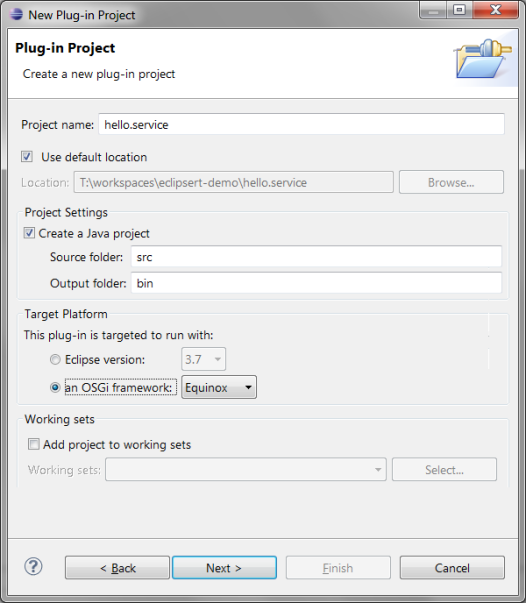This screenshot has width=526, height=603.
Task: Click the help question mark icon
Action: coord(33,566)
